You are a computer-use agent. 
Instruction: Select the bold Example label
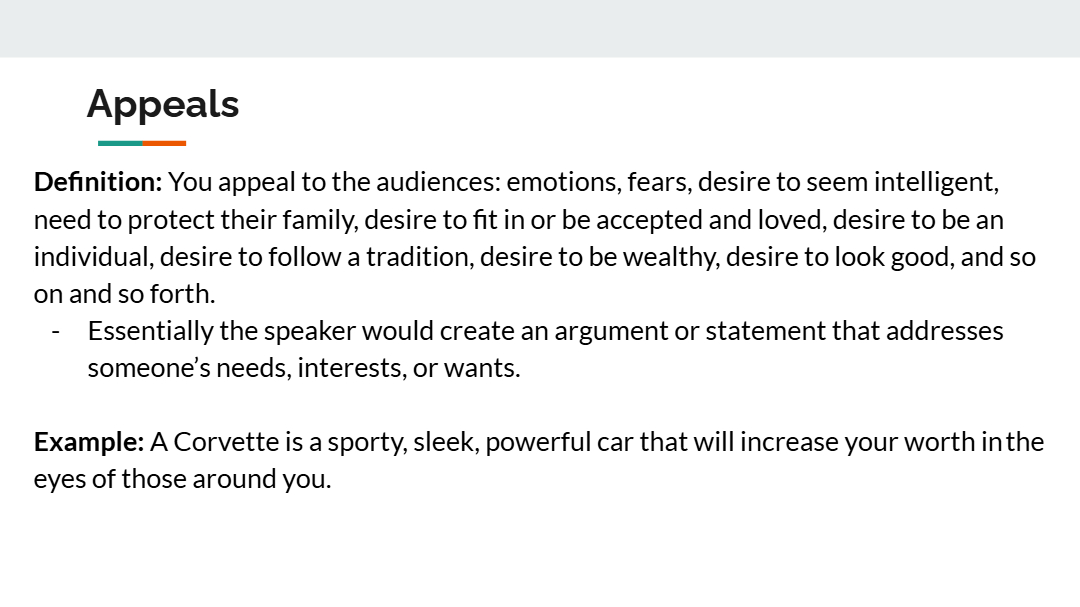click(x=89, y=442)
